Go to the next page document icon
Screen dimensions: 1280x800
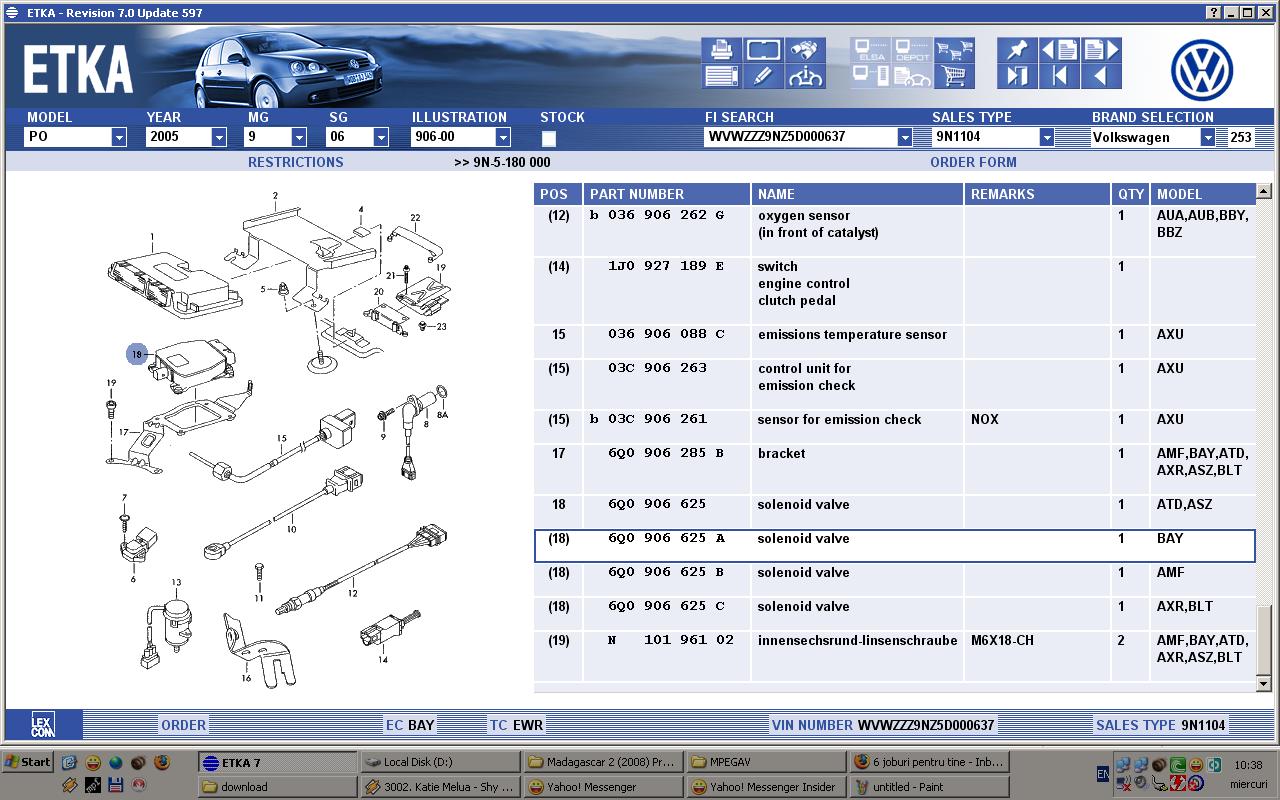tap(1101, 50)
